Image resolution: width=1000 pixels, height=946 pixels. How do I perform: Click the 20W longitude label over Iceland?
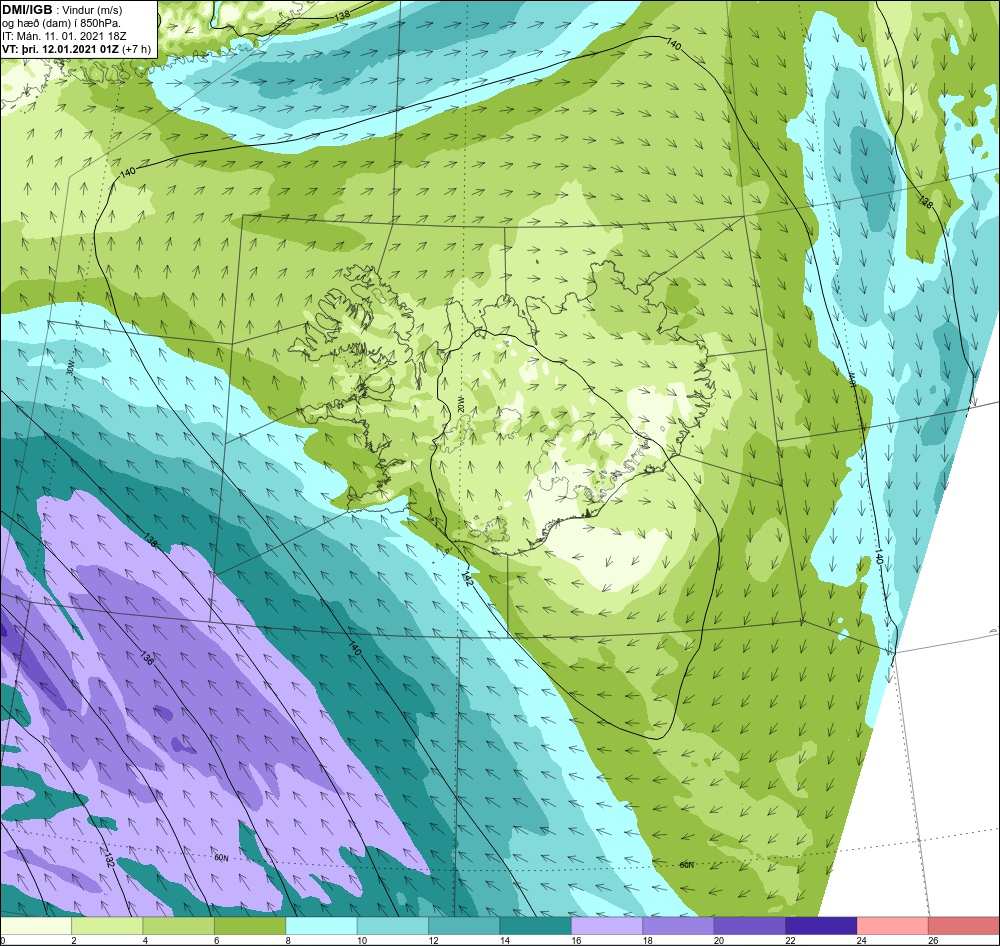click(460, 406)
